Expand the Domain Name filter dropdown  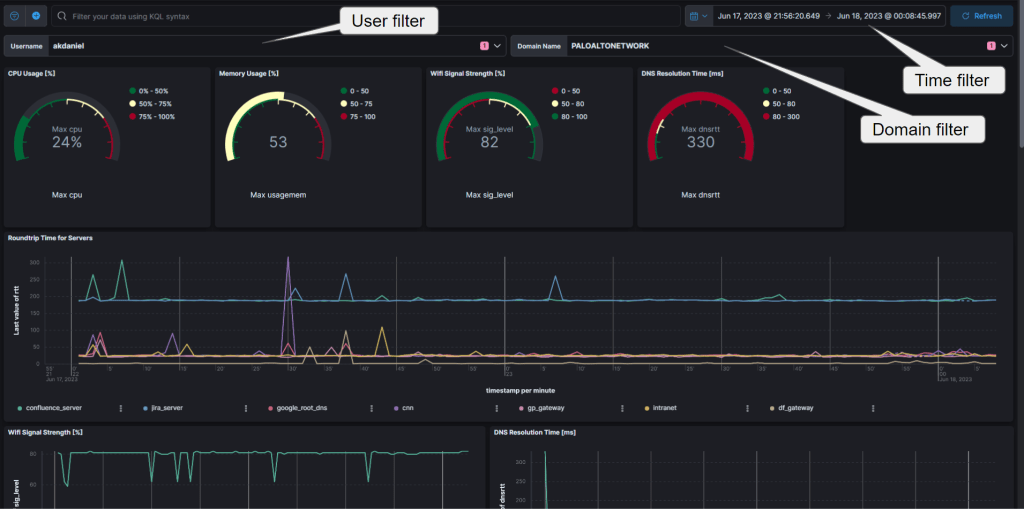tap(1003, 46)
